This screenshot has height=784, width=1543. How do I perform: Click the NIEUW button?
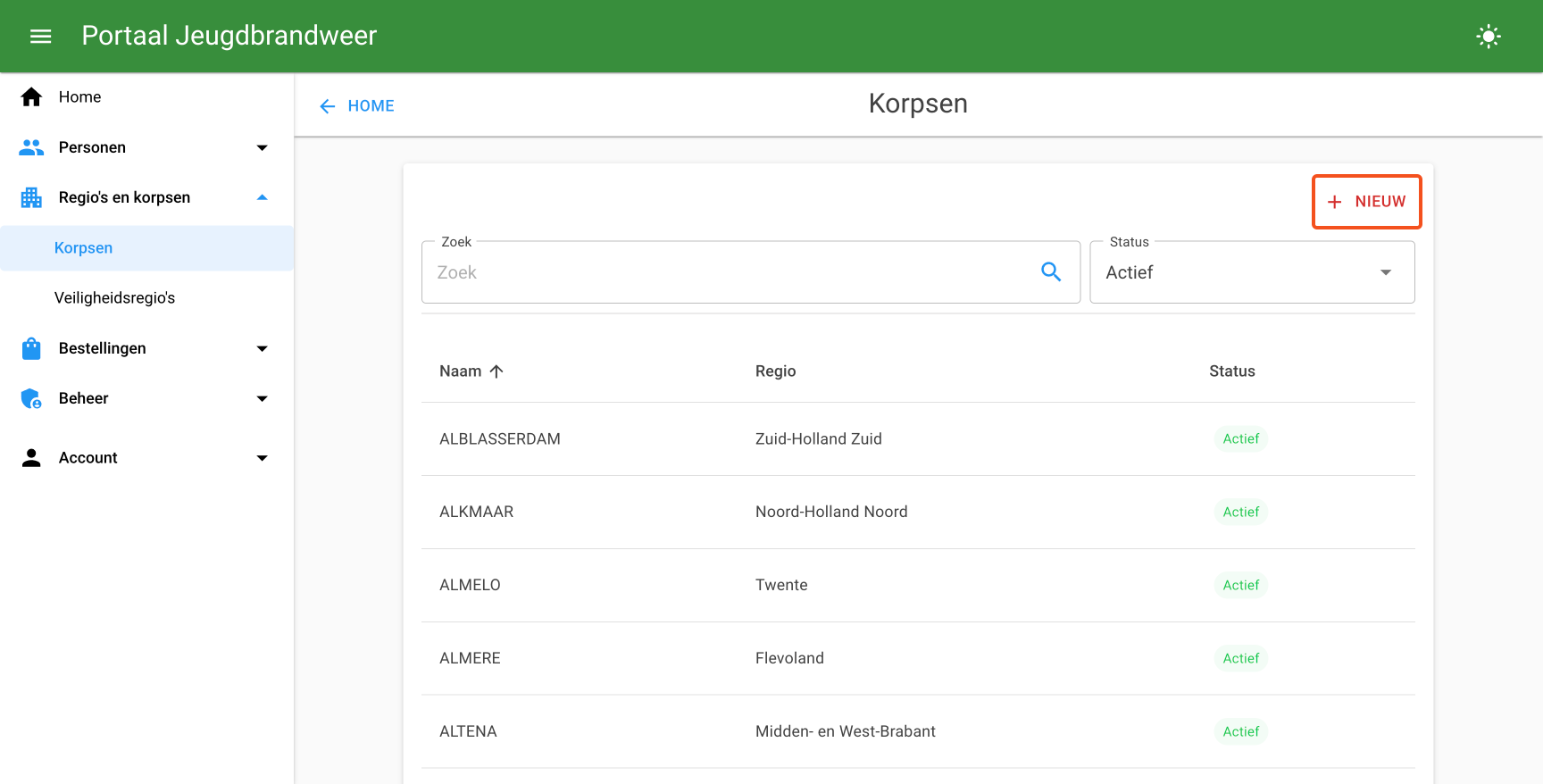[1366, 202]
